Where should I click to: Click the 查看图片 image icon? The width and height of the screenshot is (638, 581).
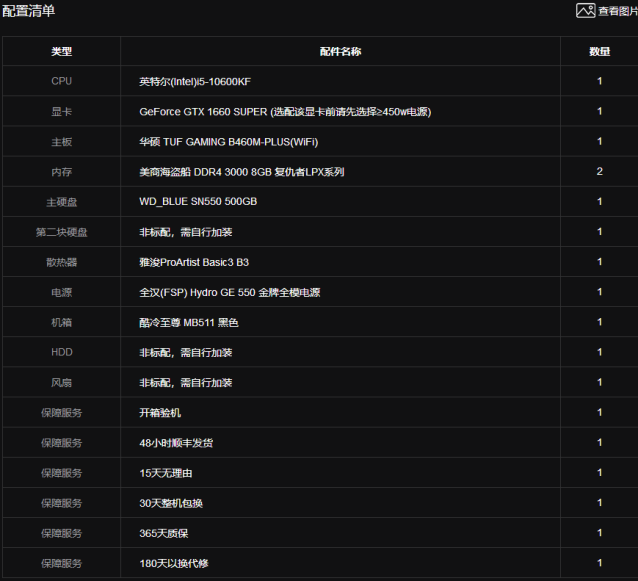pos(586,11)
